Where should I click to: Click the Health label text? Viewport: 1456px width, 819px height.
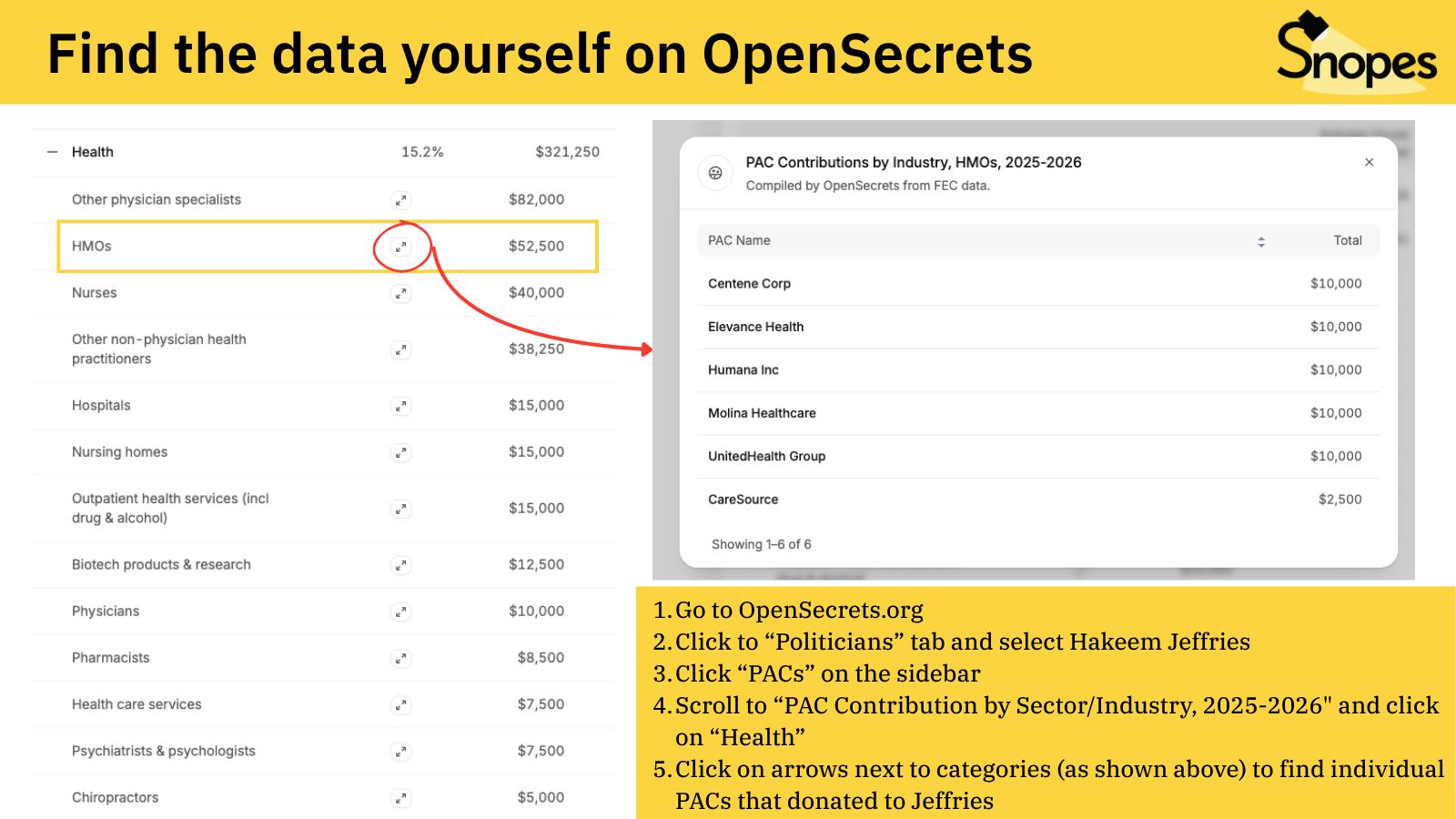pos(93,152)
